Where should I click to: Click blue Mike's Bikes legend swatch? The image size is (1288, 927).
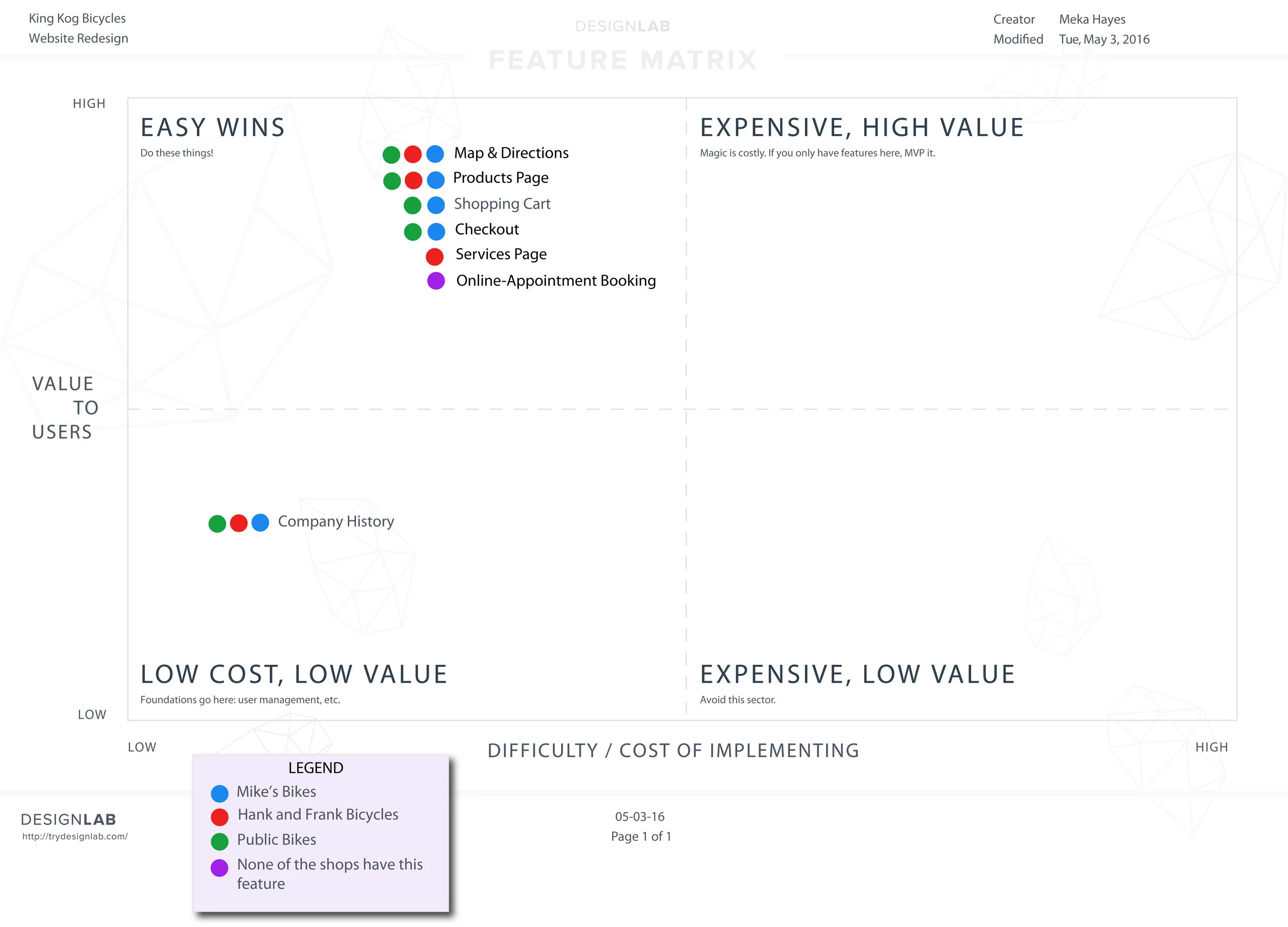point(220,794)
